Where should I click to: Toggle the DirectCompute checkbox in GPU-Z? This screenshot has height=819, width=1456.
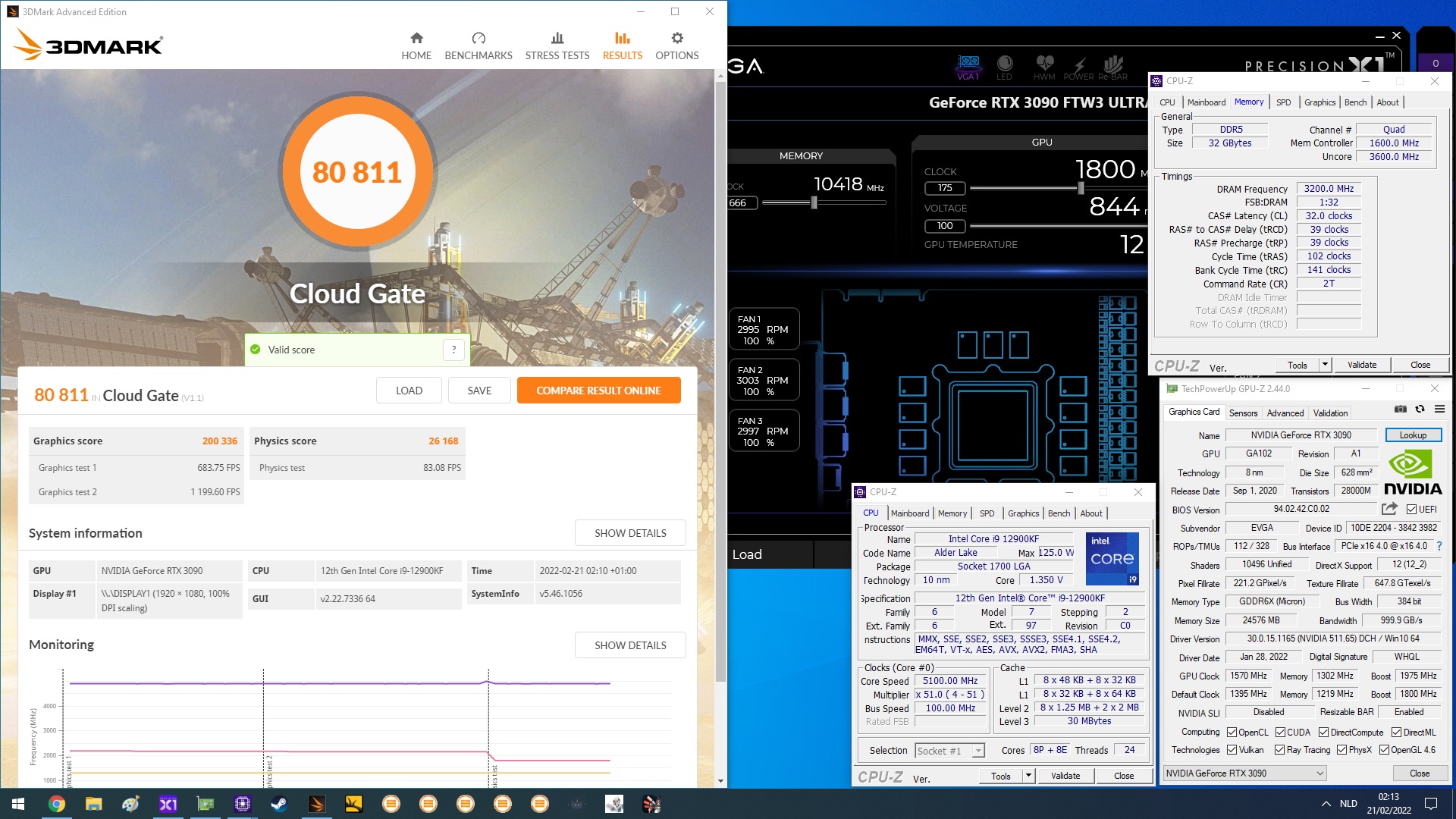coord(1323,733)
